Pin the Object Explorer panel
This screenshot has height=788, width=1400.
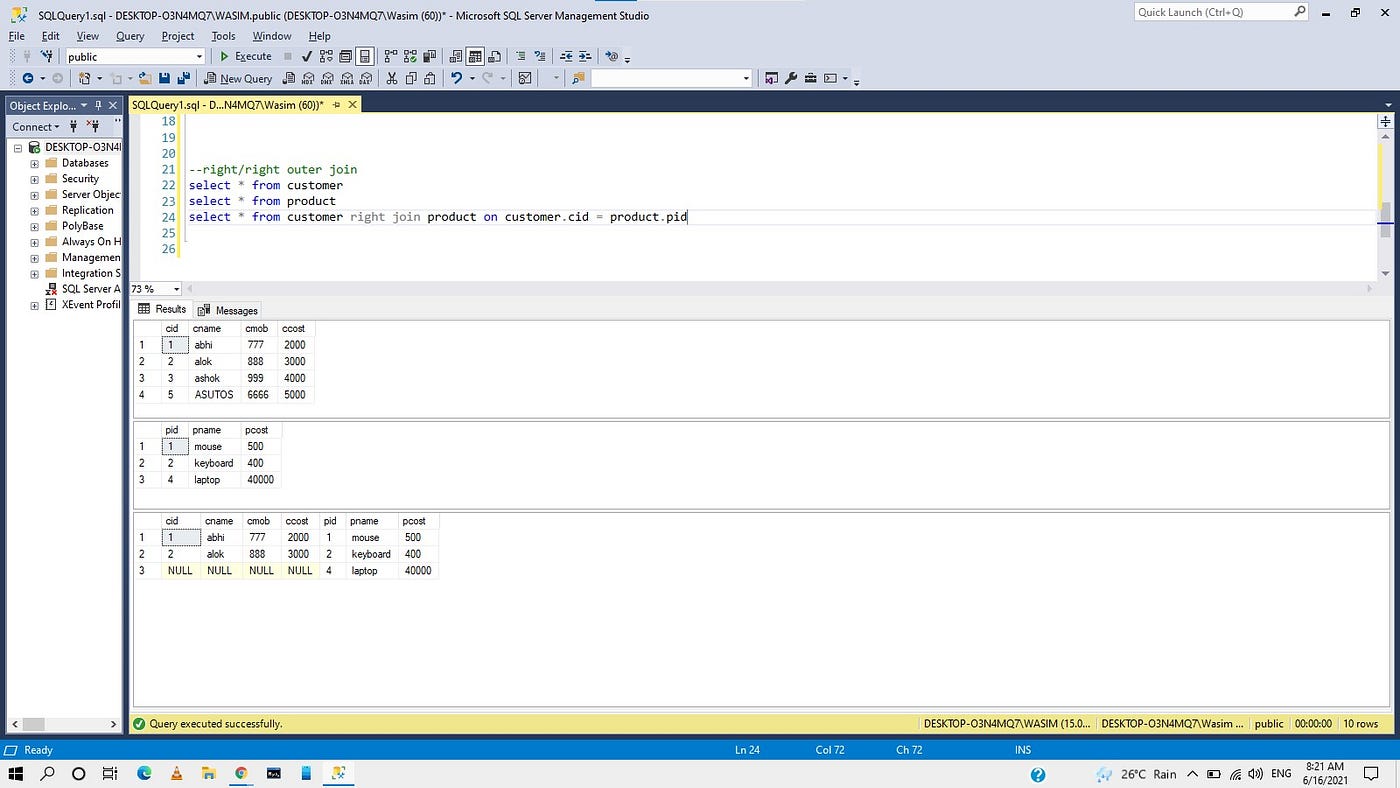pos(99,105)
